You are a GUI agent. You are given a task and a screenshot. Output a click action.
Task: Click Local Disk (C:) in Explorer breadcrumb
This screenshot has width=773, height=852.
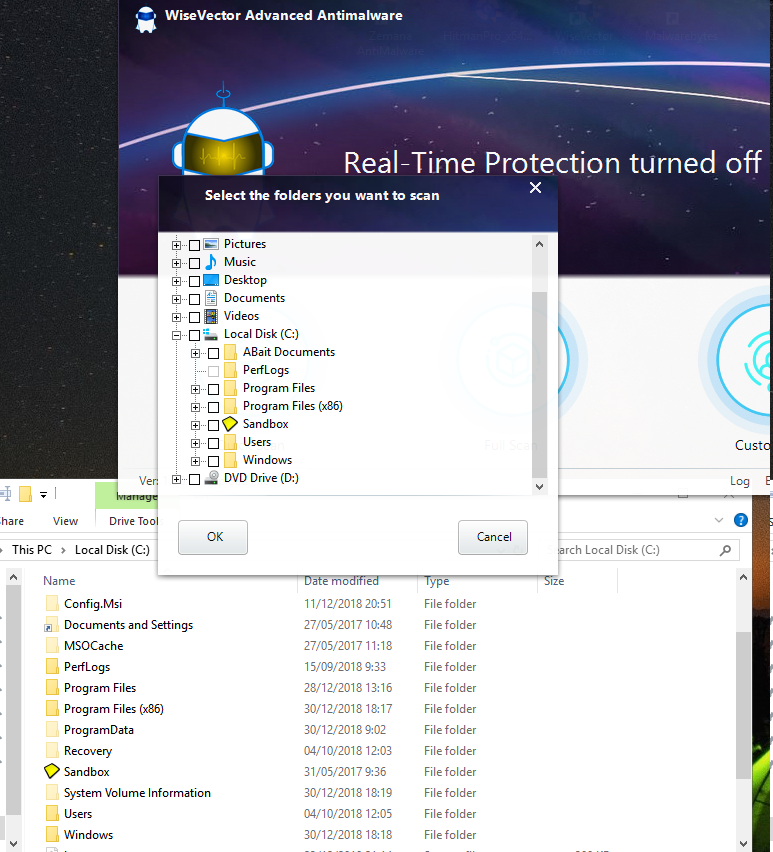click(x=112, y=550)
